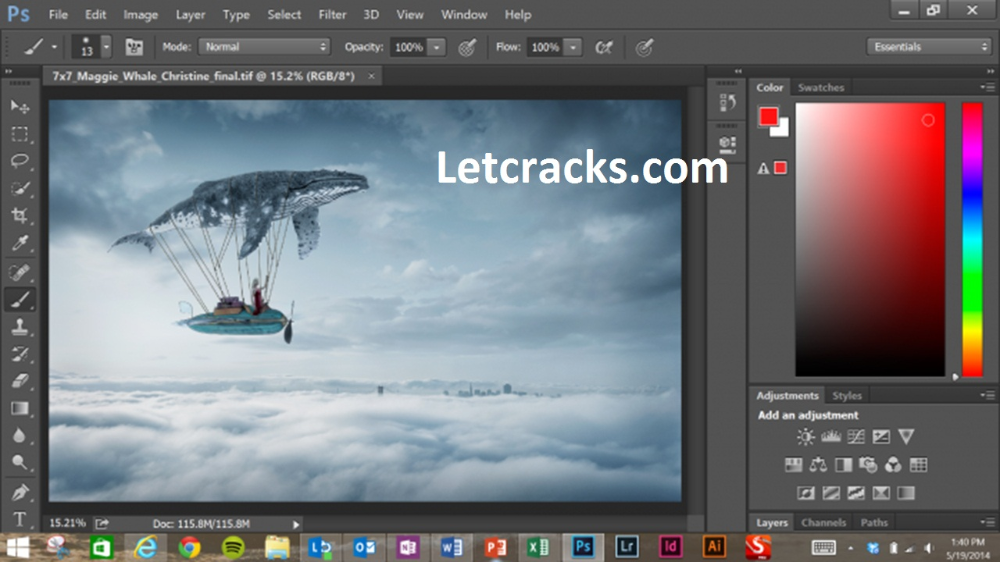Screen dimensions: 1000x562
Task: Add a Brightness/Contrast adjustment
Action: [x=805, y=437]
